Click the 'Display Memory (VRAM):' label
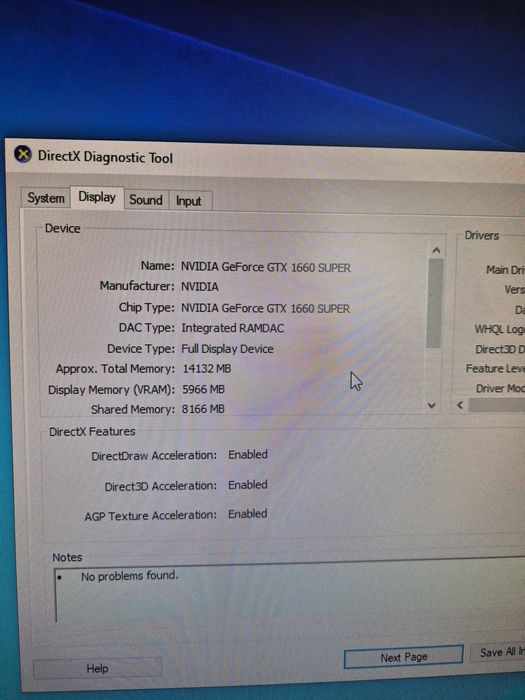Image resolution: width=525 pixels, height=700 pixels. pyautogui.click(x=112, y=390)
